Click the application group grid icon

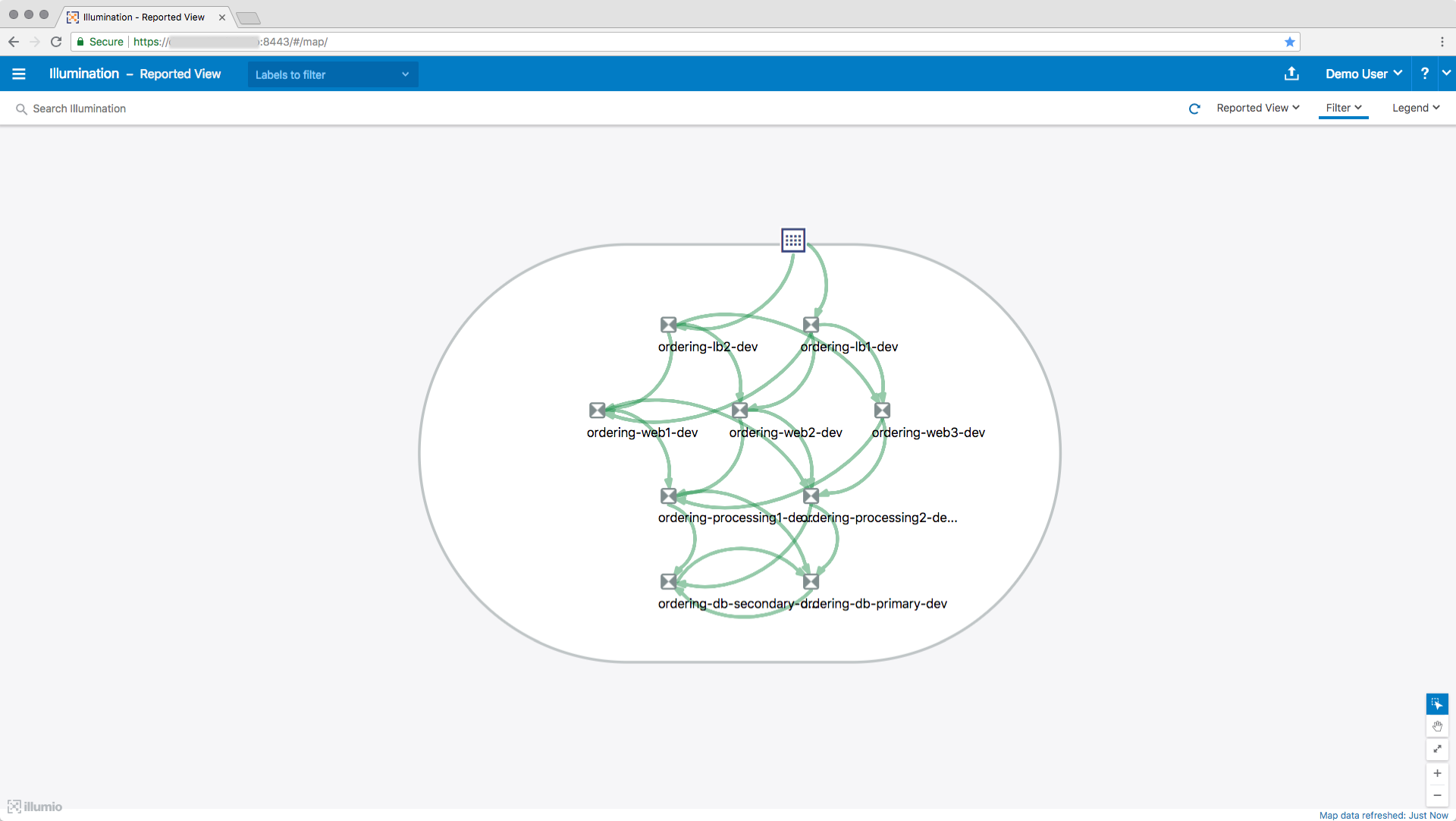point(793,241)
